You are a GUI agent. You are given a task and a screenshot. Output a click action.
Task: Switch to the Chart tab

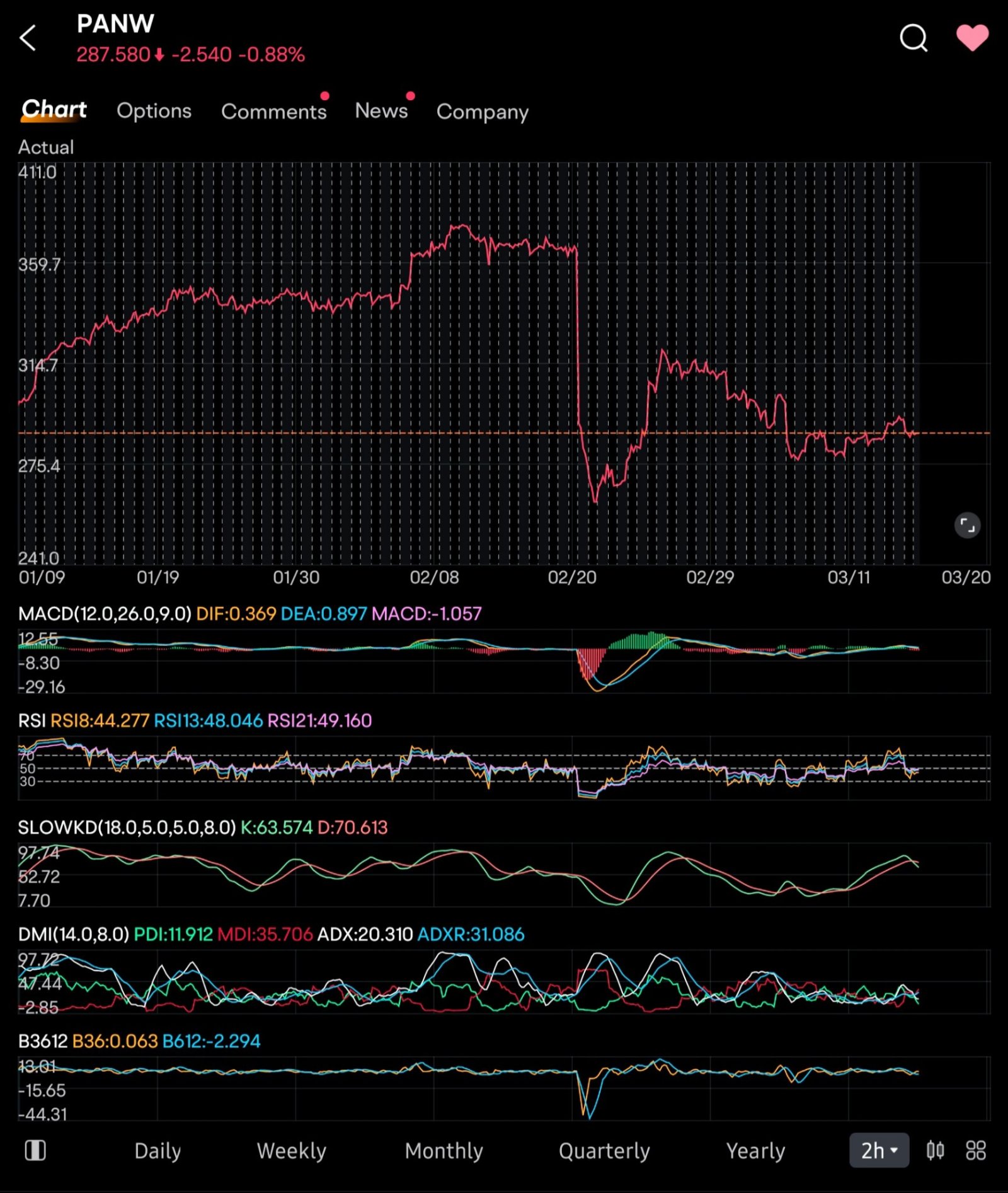pos(54,110)
